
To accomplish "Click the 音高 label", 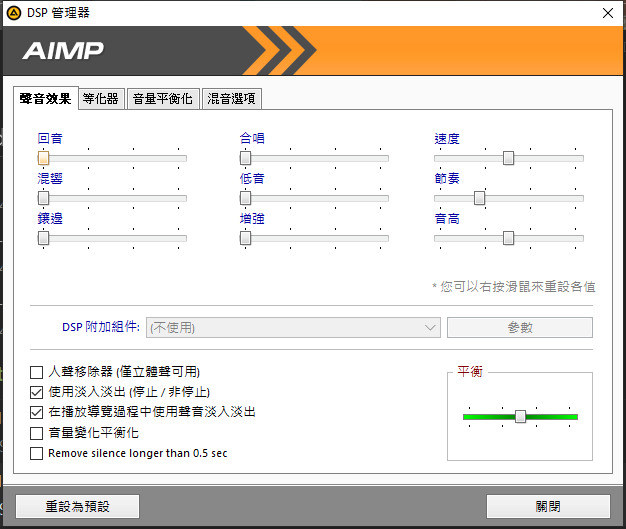I will 447,219.
